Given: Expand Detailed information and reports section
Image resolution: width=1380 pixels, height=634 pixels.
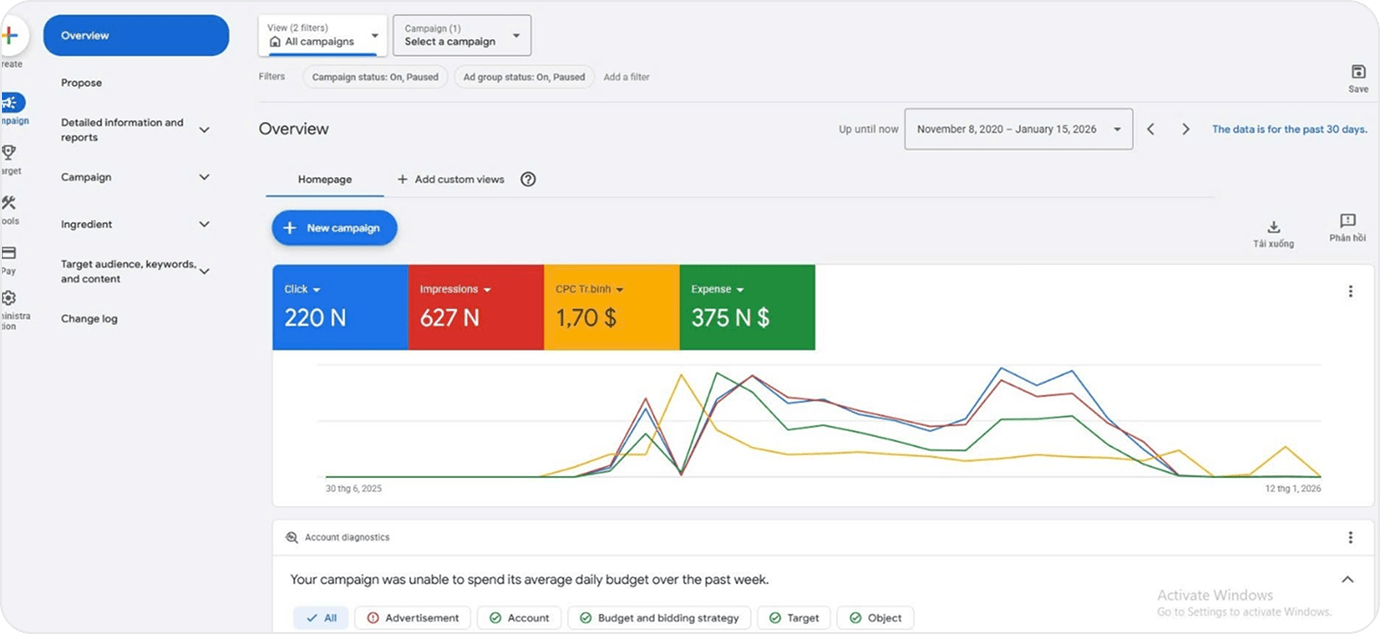Looking at the screenshot, I should pyautogui.click(x=204, y=130).
